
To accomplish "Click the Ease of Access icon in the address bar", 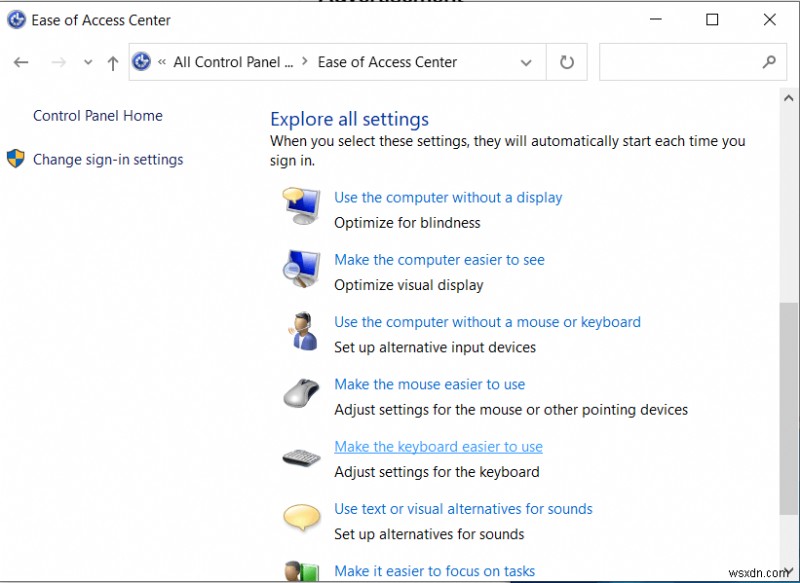I will coord(141,61).
